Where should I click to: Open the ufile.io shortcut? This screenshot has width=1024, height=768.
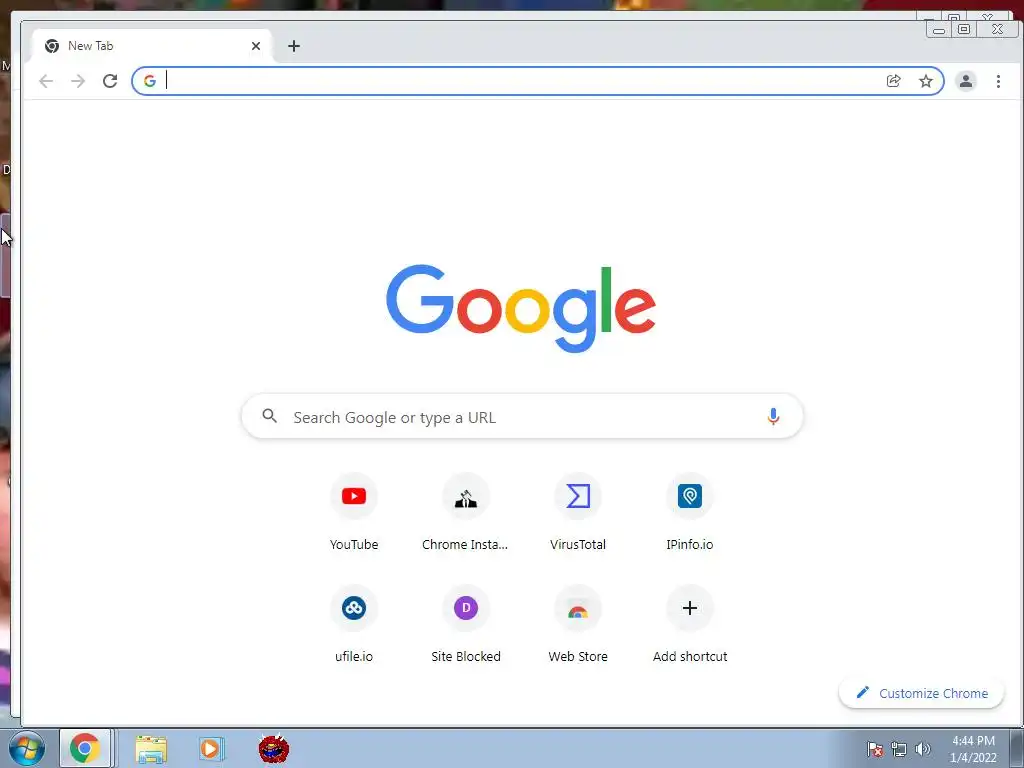pos(354,625)
